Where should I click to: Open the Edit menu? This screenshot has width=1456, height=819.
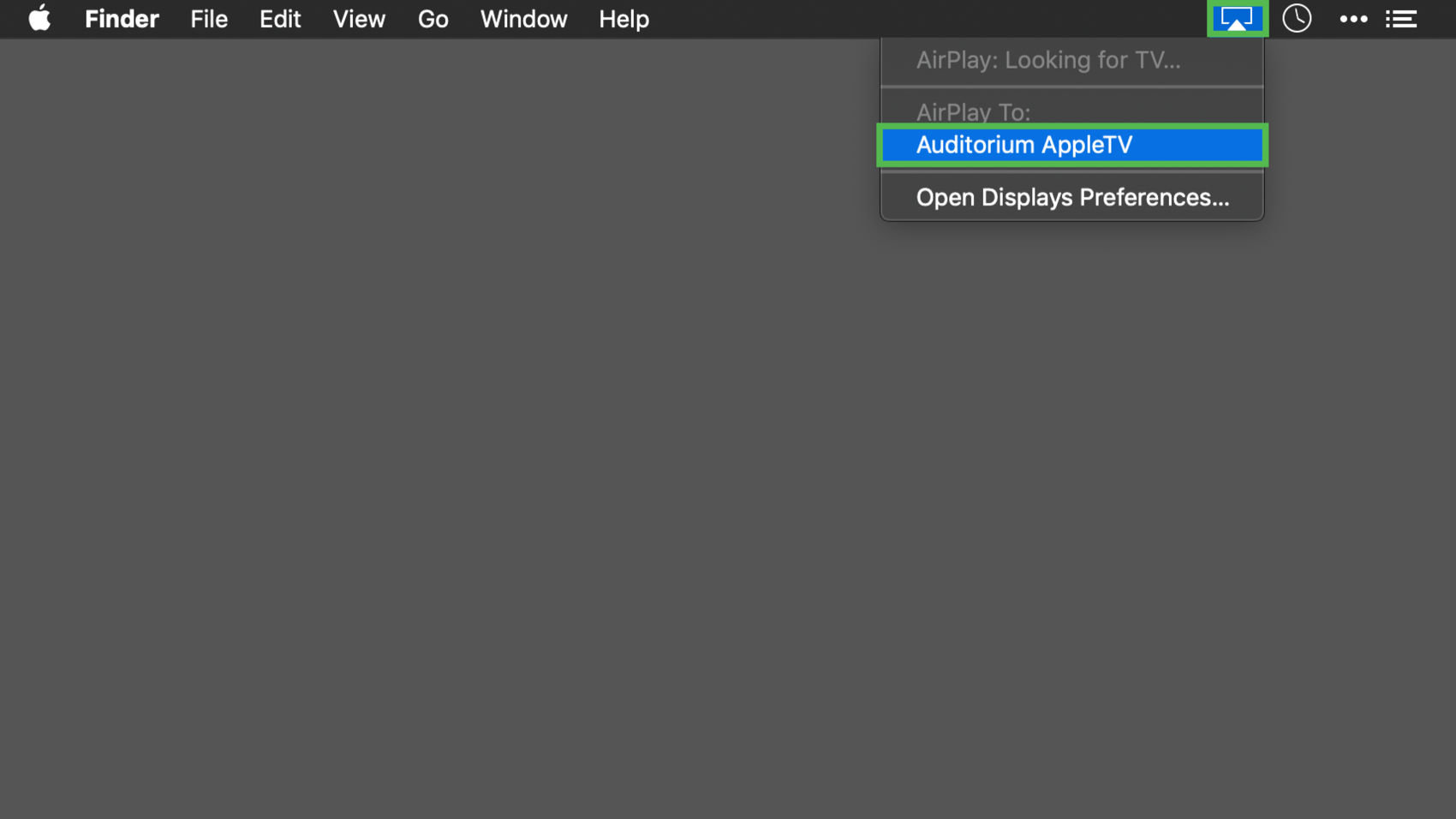280,19
